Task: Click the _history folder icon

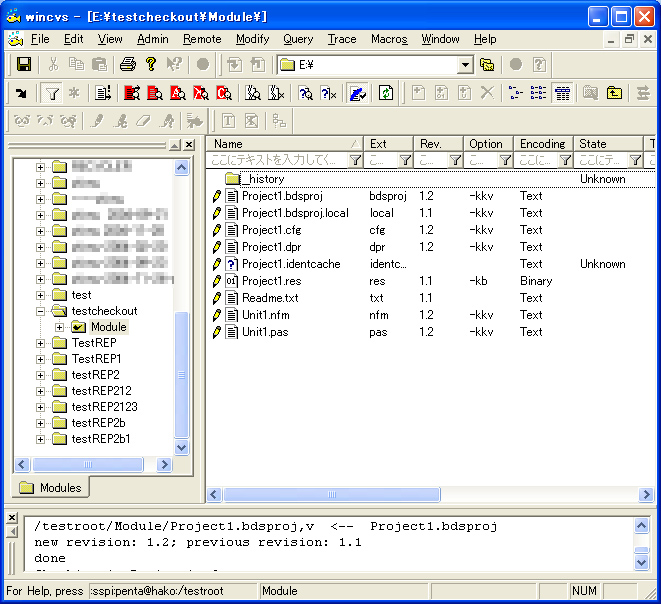Action: pyautogui.click(x=232, y=179)
